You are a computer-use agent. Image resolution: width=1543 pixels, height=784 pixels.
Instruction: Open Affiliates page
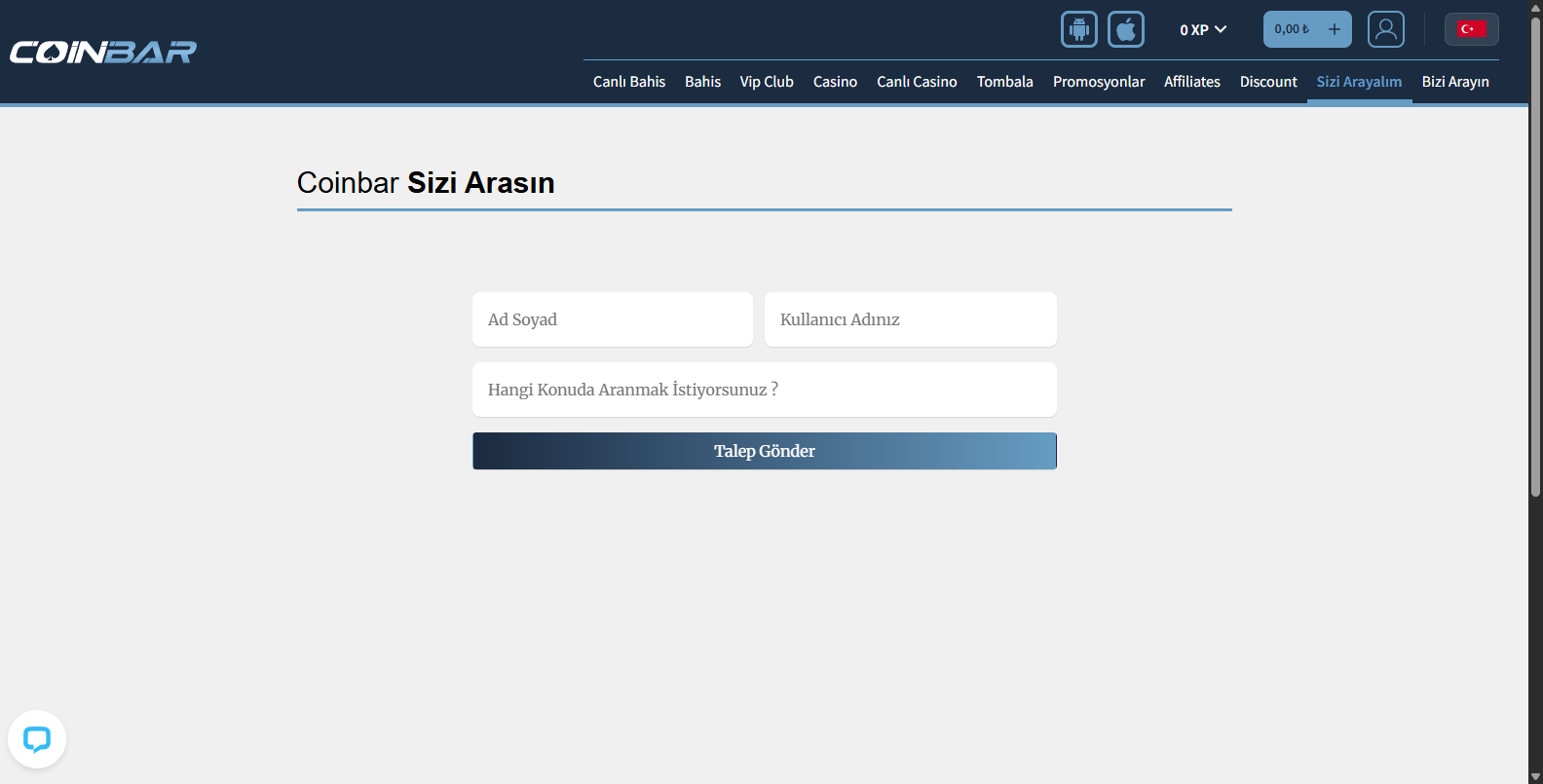[1192, 82]
